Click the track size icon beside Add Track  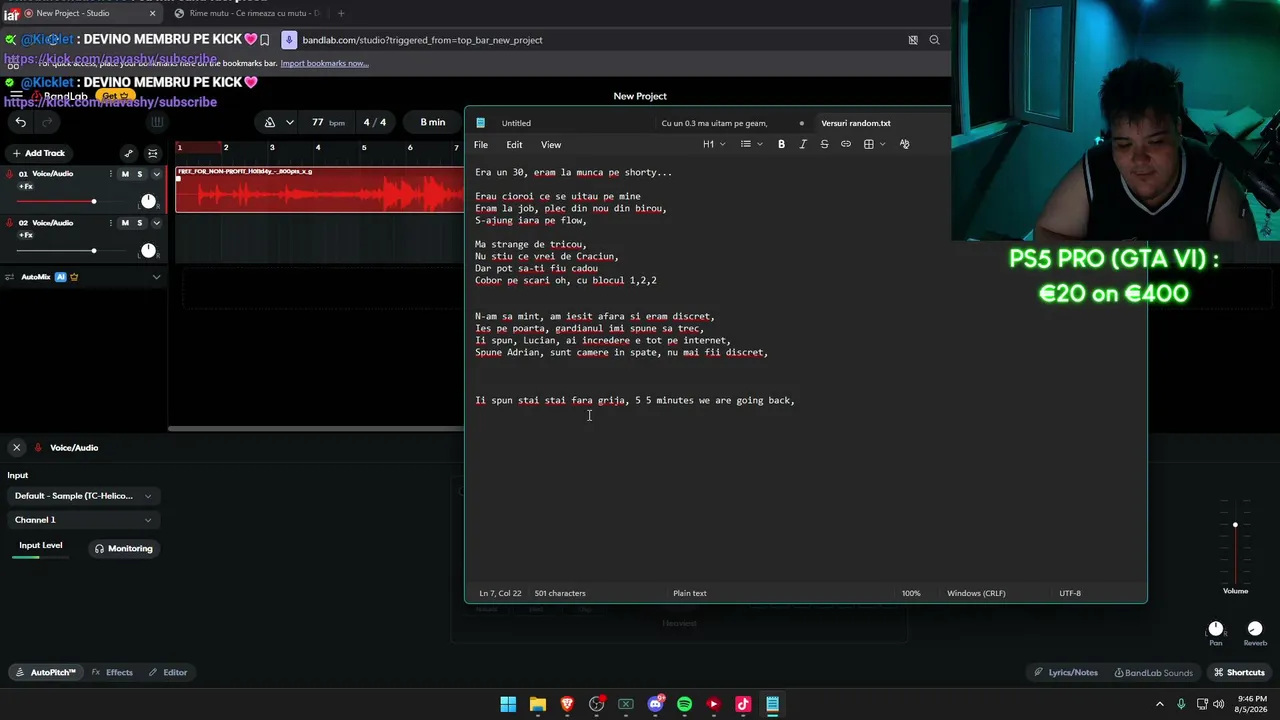(153, 153)
